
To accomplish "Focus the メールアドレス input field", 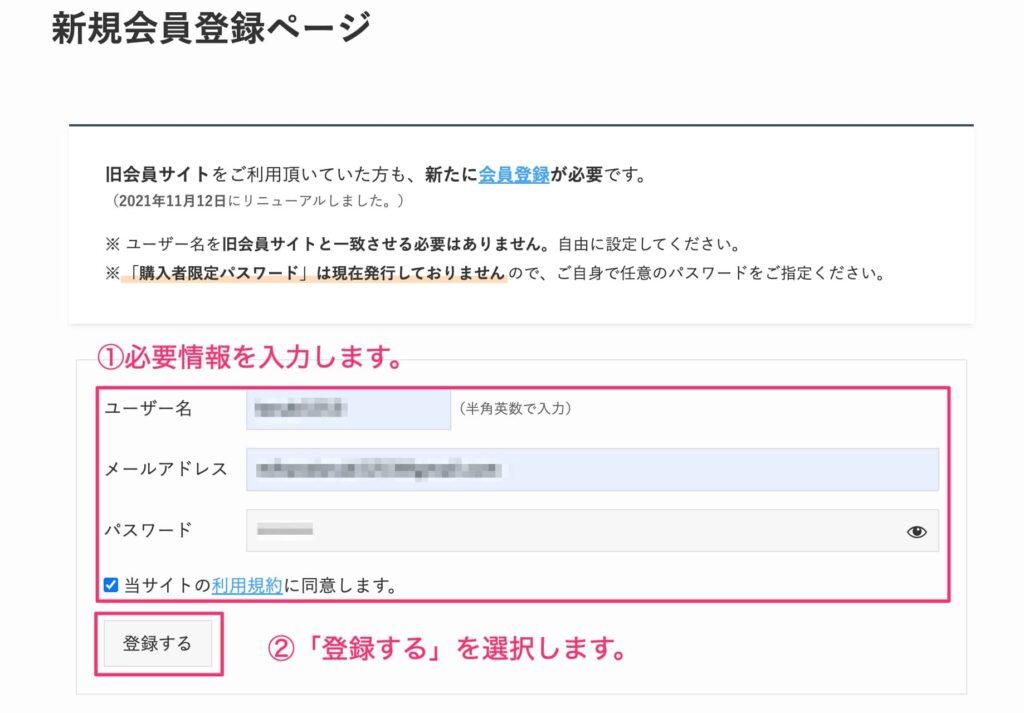I will (x=592, y=469).
